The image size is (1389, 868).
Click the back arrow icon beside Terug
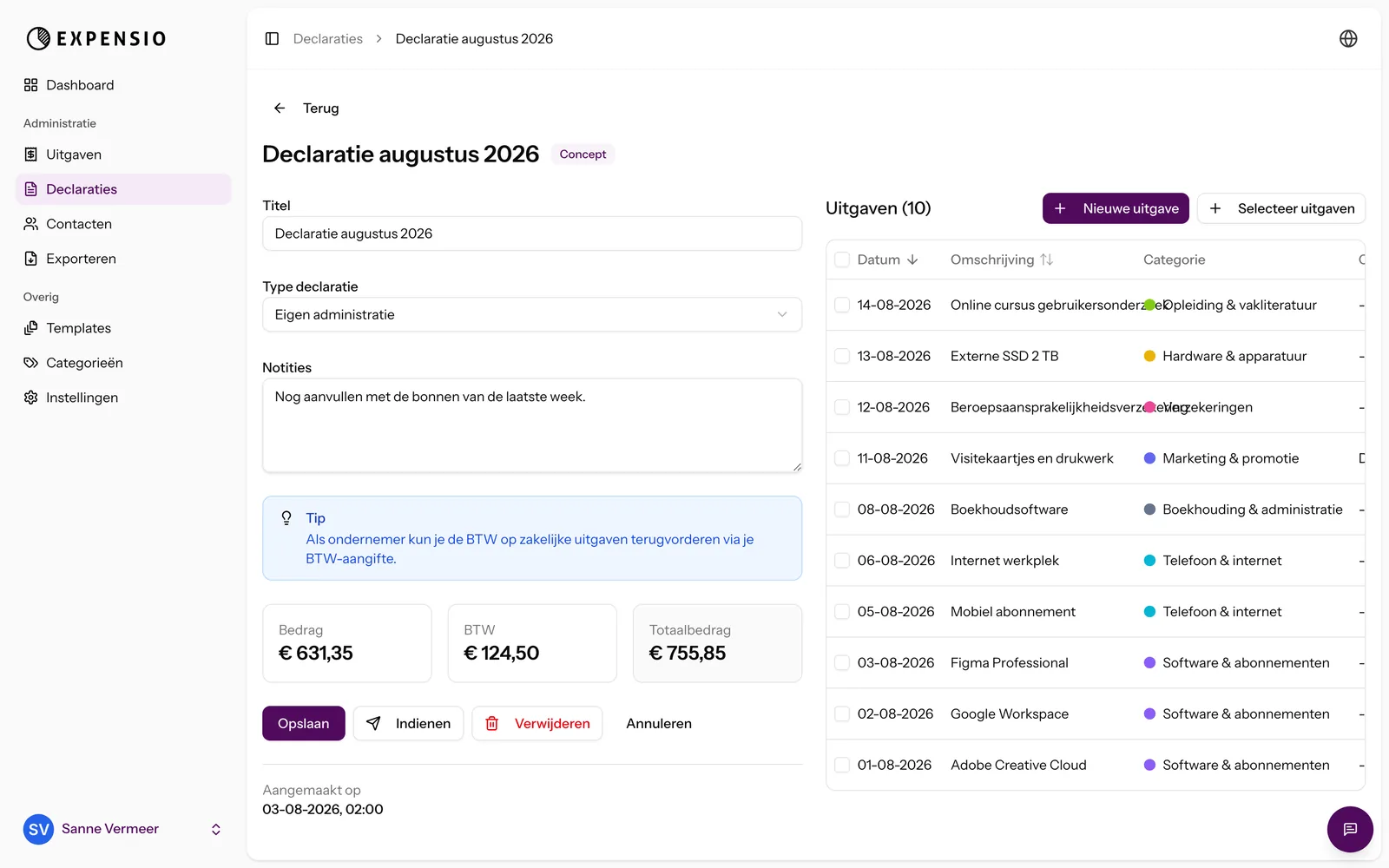[x=280, y=108]
